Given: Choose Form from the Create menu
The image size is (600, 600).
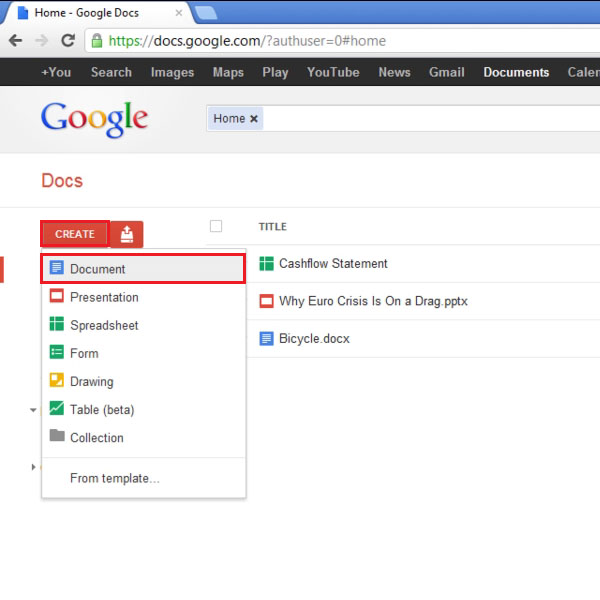Looking at the screenshot, I should [x=143, y=353].
